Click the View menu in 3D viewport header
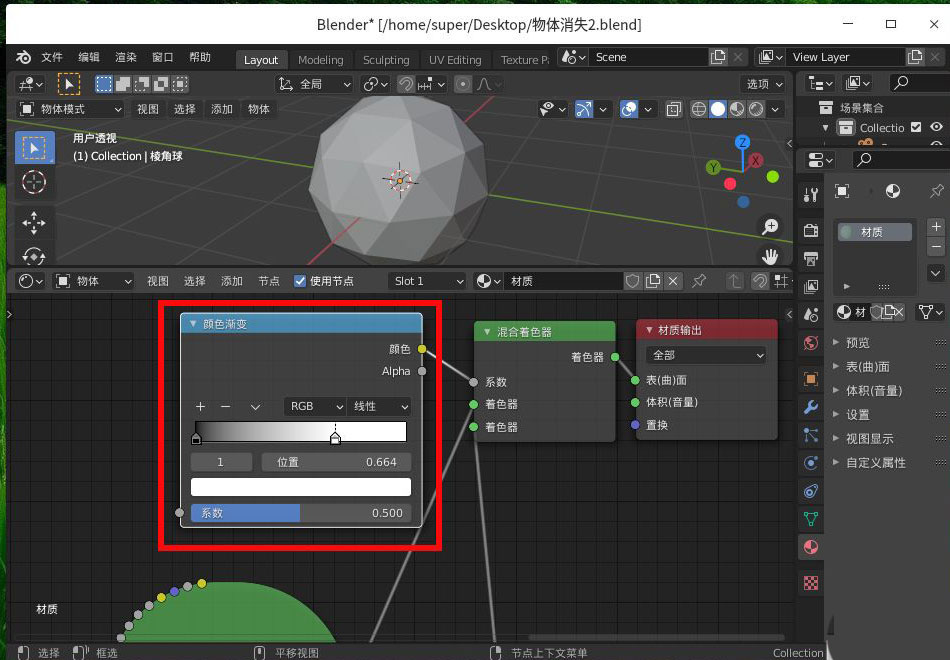Screen dimensions: 950x660 click(x=147, y=109)
